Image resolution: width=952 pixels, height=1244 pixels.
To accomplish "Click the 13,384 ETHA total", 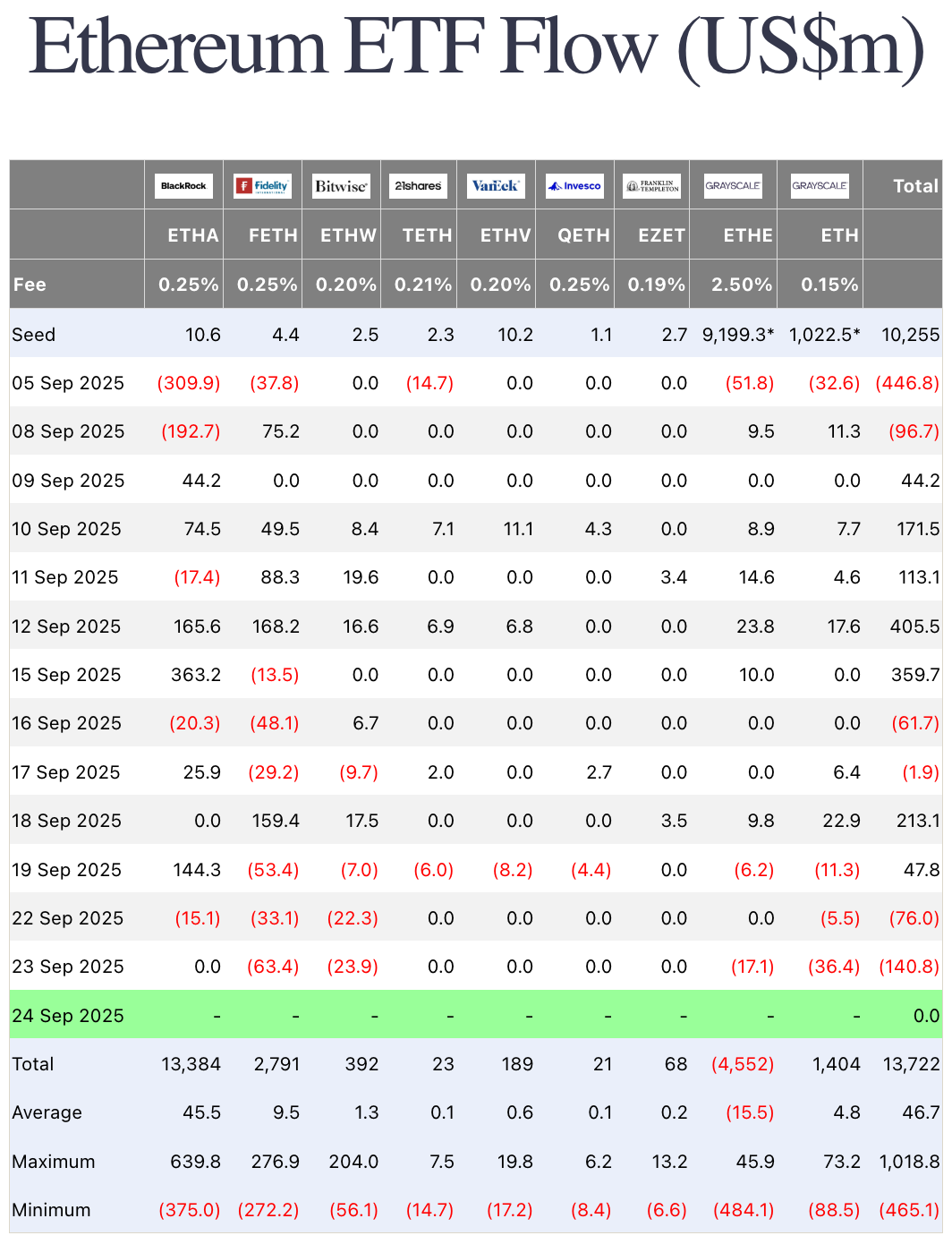I will point(191,1064).
